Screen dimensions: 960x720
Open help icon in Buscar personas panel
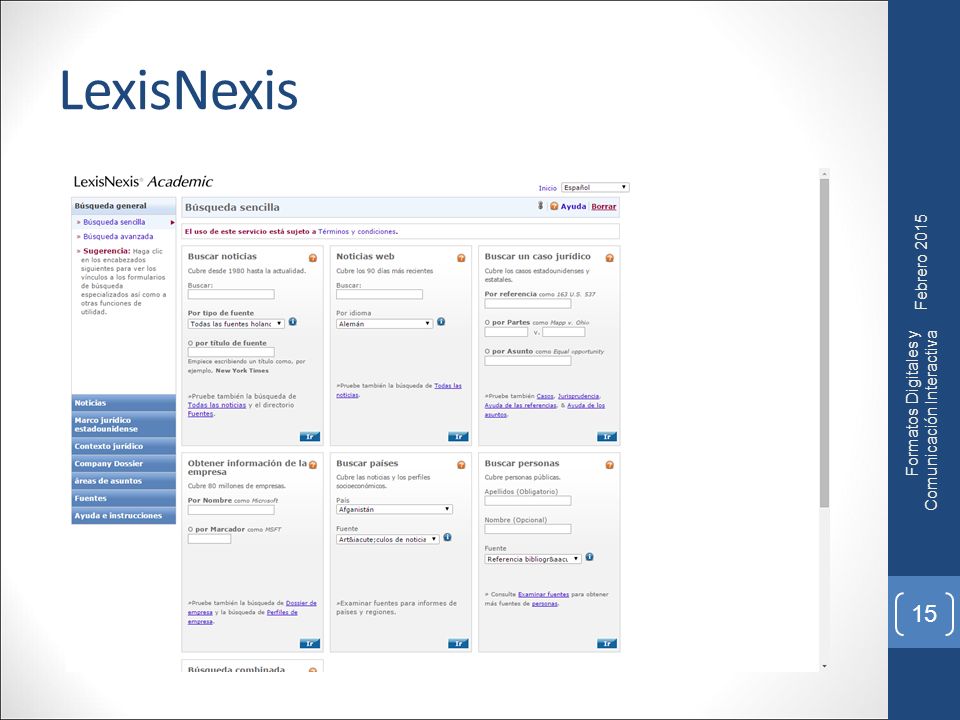[x=610, y=465]
